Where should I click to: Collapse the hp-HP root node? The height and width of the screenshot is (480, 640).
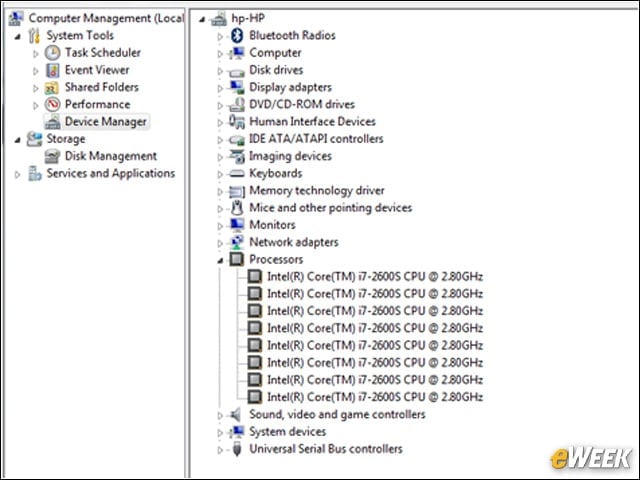(202, 19)
